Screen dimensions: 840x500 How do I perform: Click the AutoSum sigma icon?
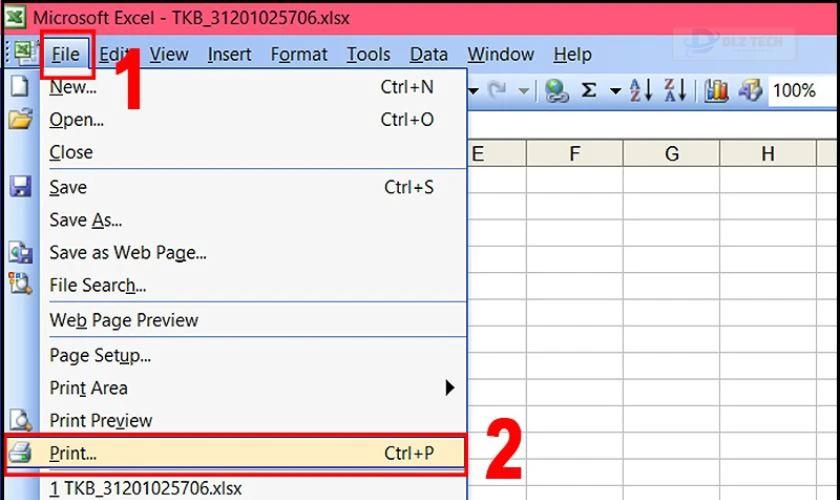coord(589,90)
